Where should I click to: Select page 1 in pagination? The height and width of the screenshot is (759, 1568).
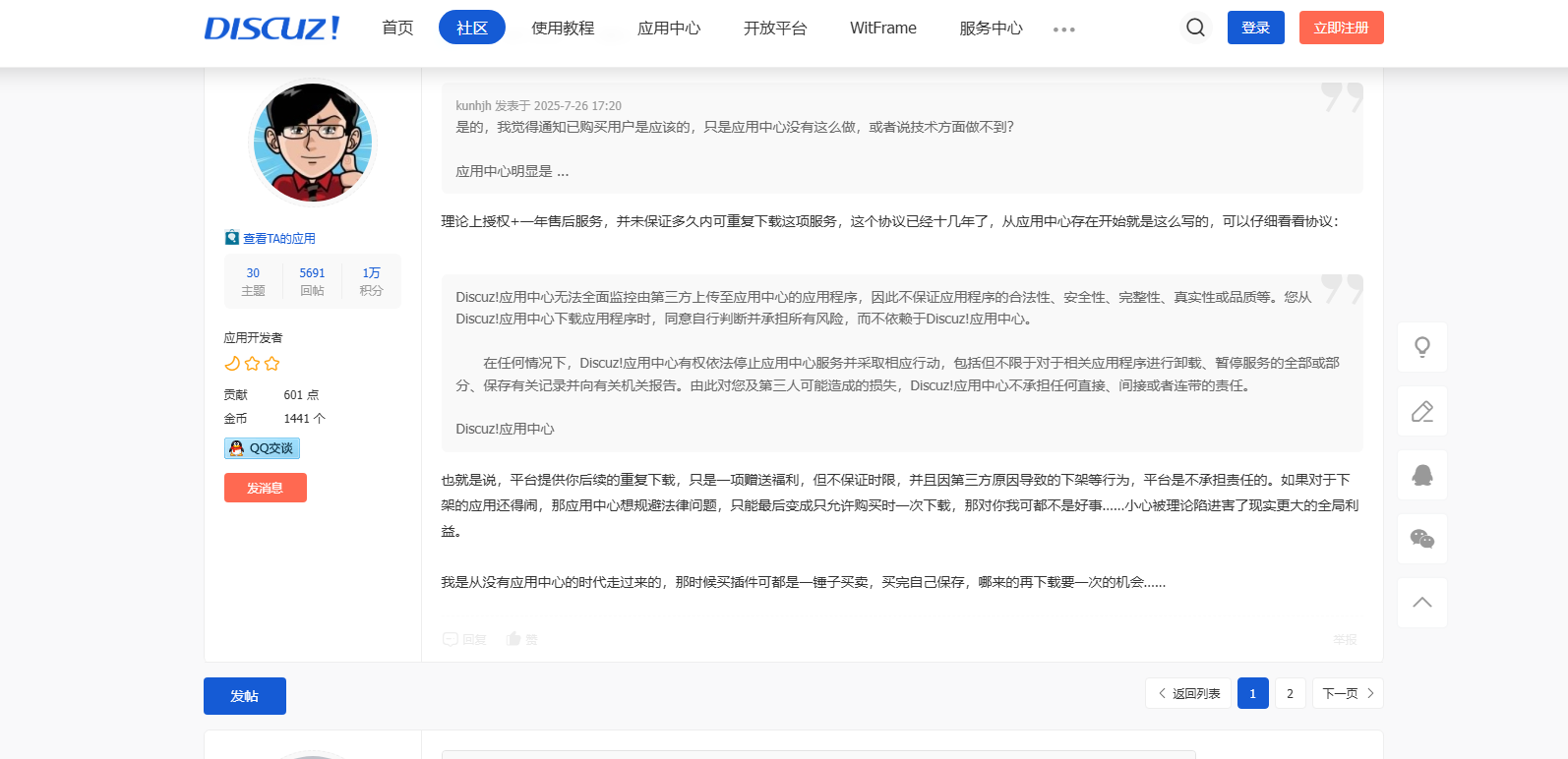pos(1253,693)
